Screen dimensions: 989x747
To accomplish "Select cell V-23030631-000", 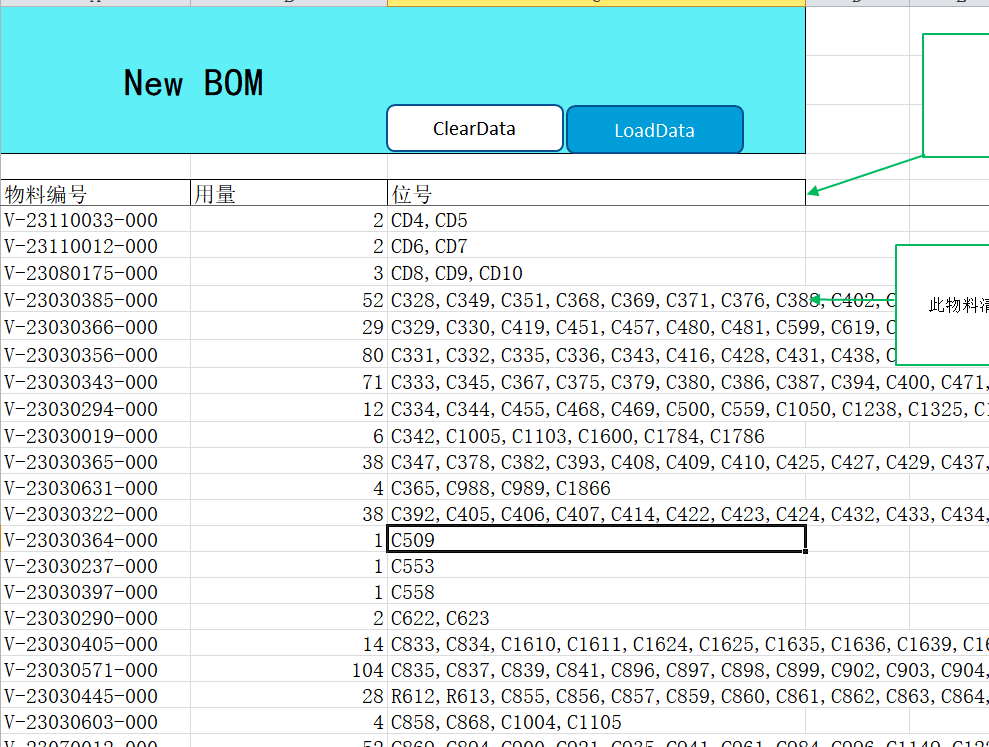I will point(95,488).
